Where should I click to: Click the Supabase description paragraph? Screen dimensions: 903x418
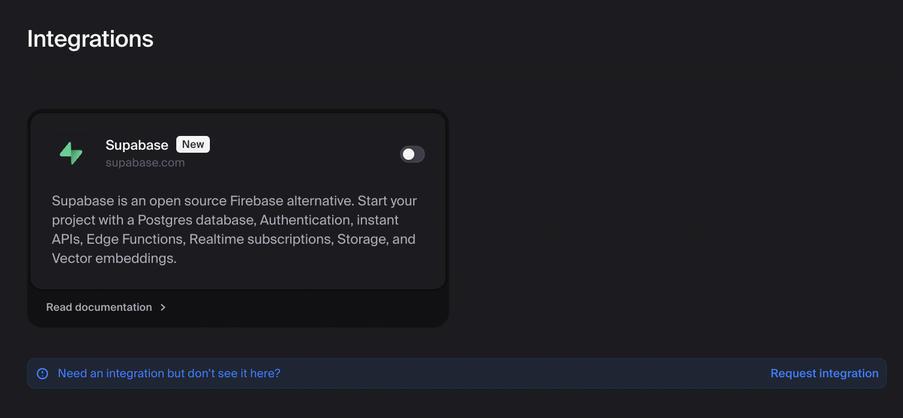tap(234, 230)
